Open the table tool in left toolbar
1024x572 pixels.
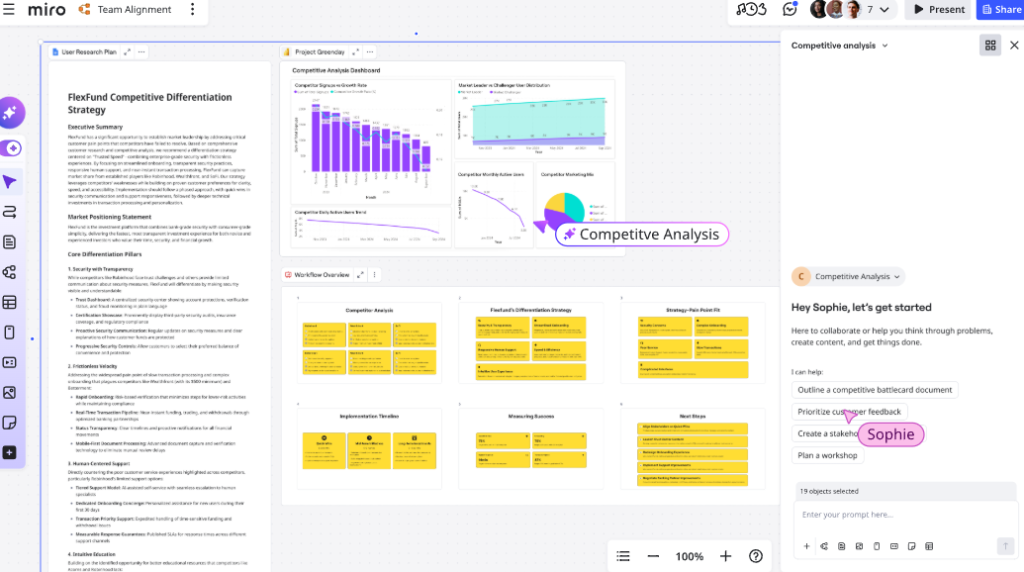tap(10, 302)
